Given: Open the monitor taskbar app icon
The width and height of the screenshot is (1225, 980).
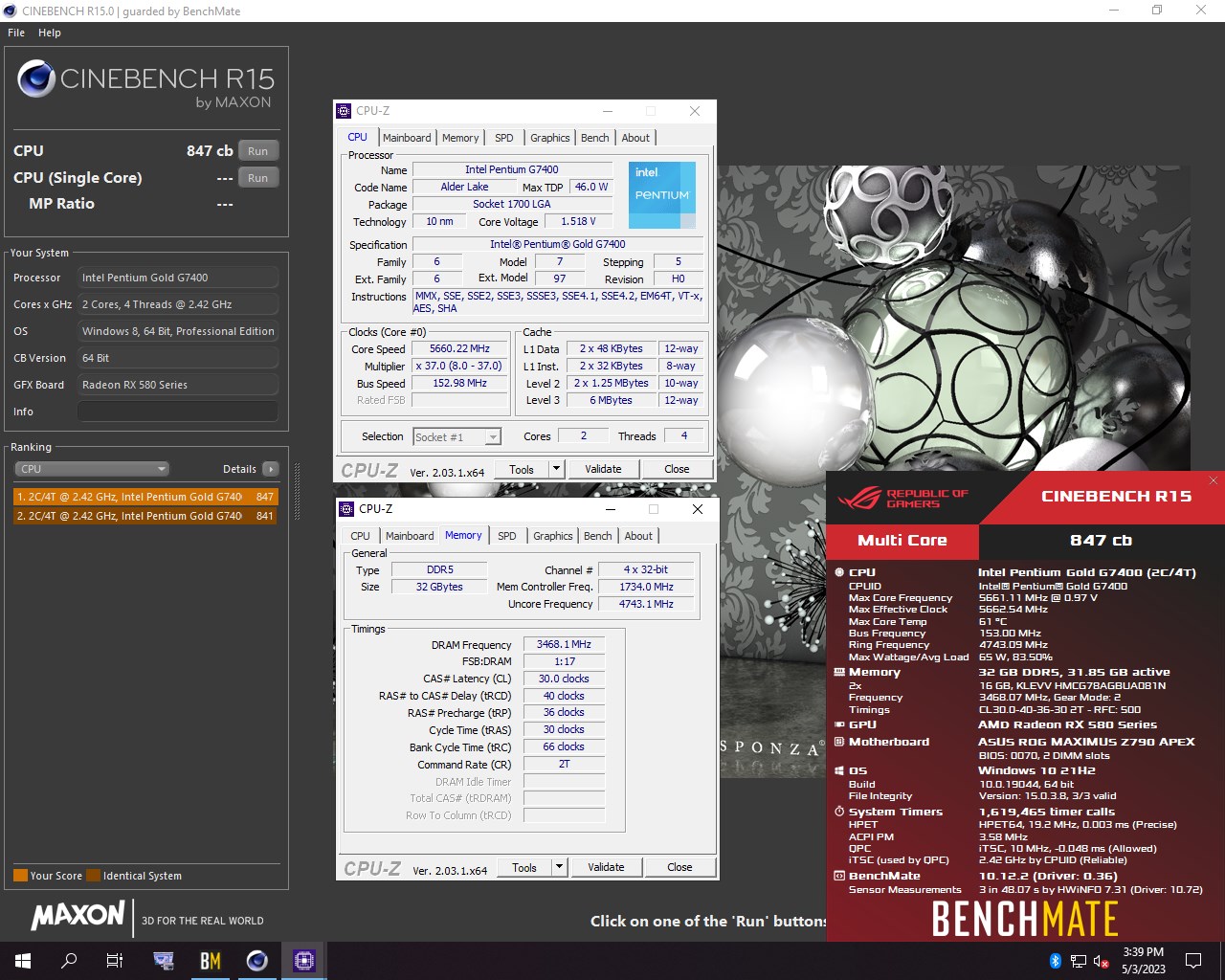Looking at the screenshot, I should click(x=164, y=961).
